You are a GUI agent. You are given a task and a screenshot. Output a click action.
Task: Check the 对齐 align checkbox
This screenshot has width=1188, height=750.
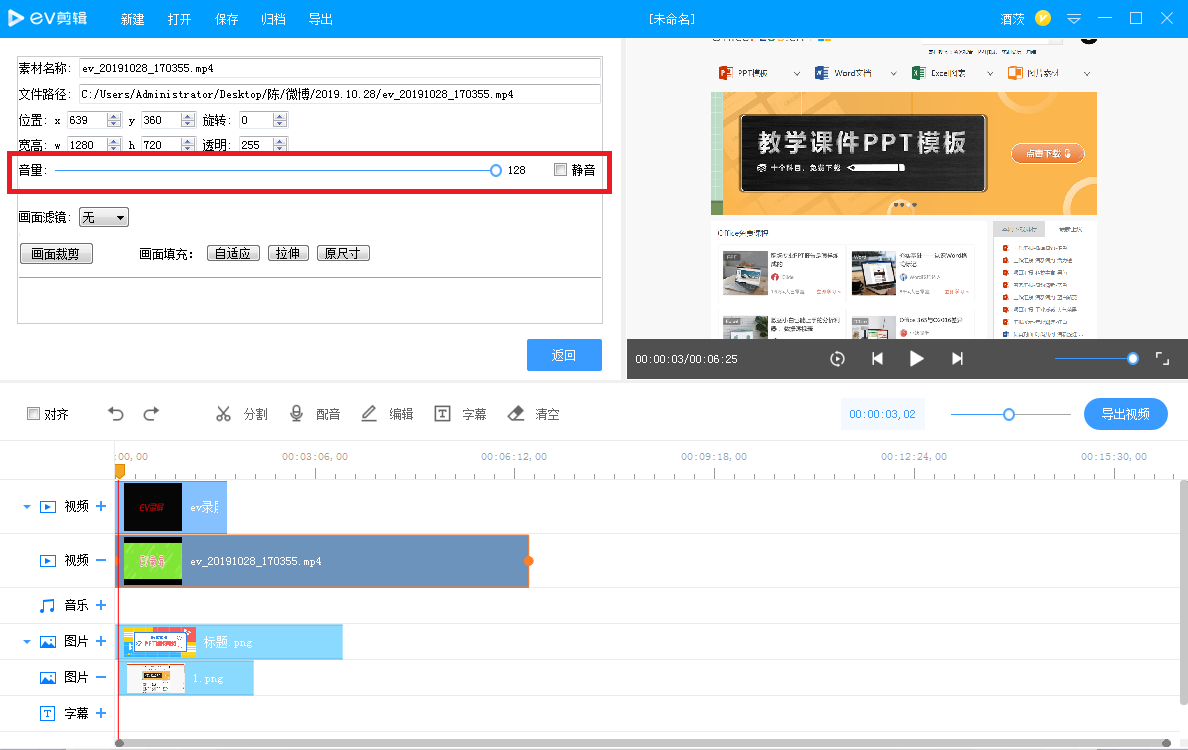click(x=33, y=414)
